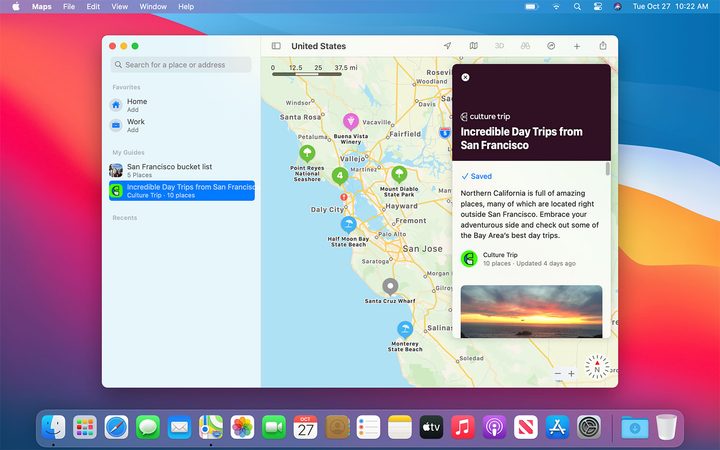
Task: Click the plus icon in the toolbar
Action: tap(577, 46)
